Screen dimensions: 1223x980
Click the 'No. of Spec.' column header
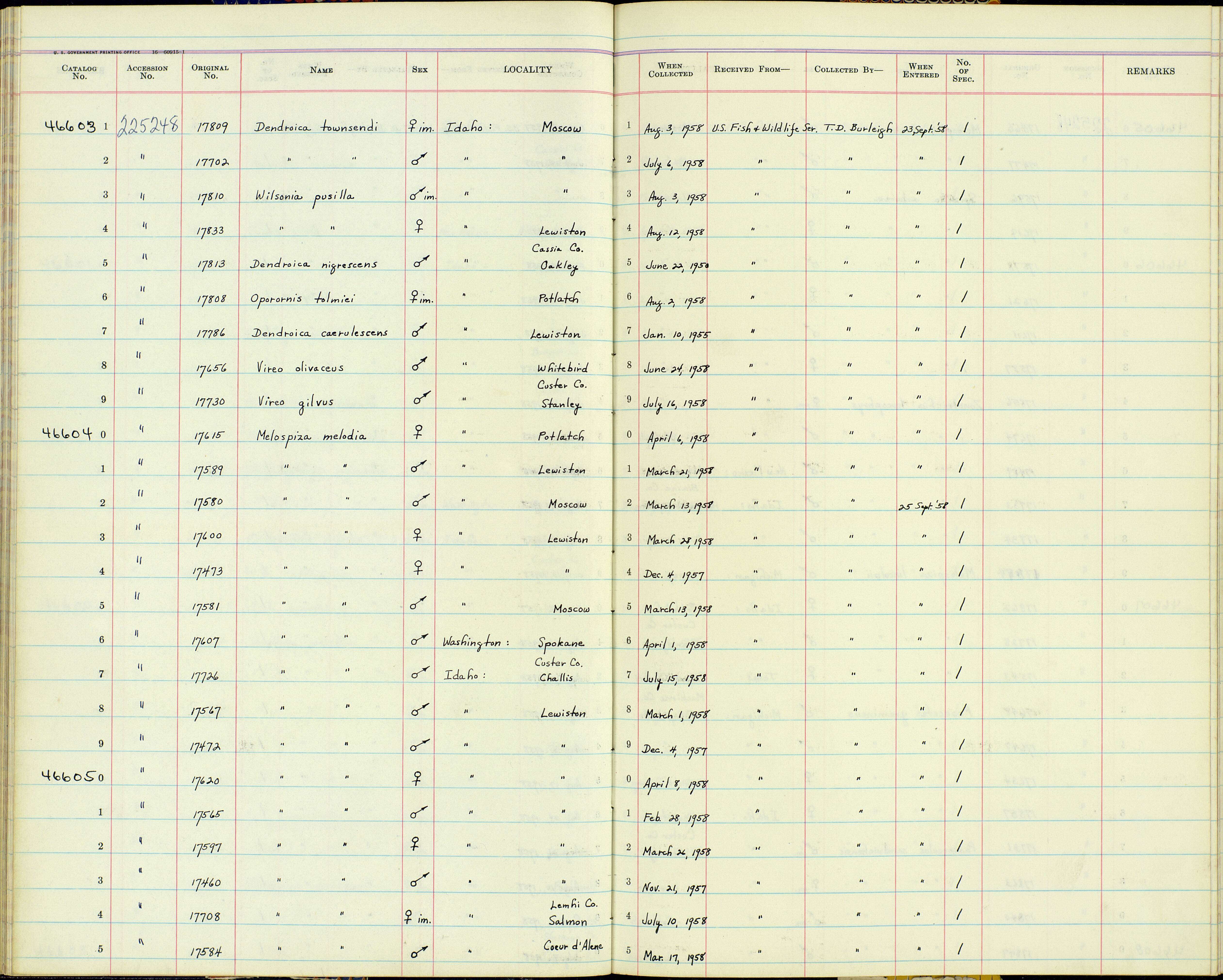point(963,71)
